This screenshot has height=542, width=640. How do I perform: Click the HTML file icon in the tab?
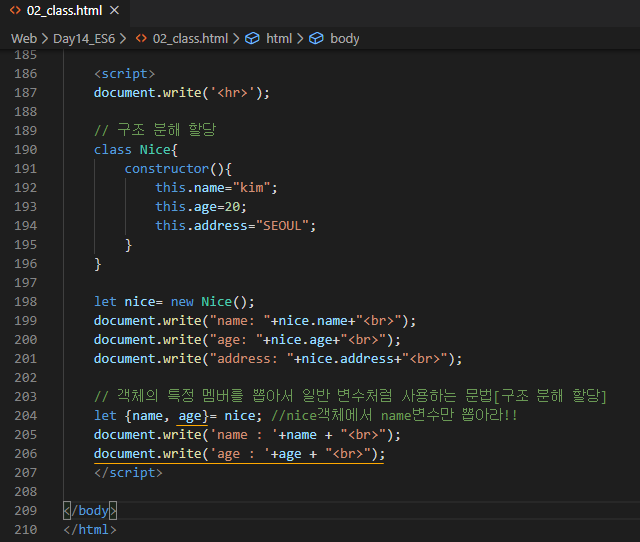[15, 11]
